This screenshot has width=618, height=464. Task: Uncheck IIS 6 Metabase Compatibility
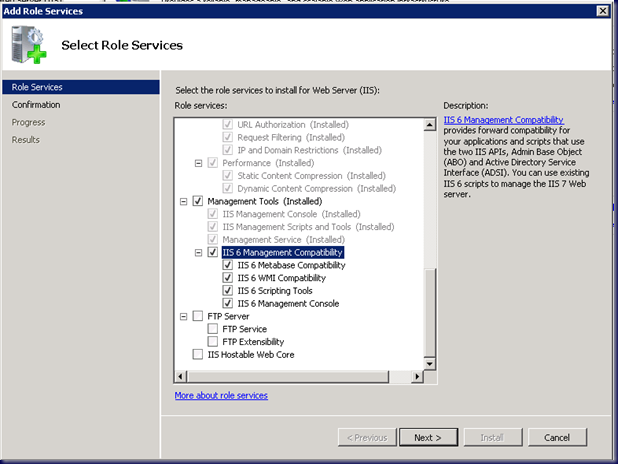pos(227,265)
